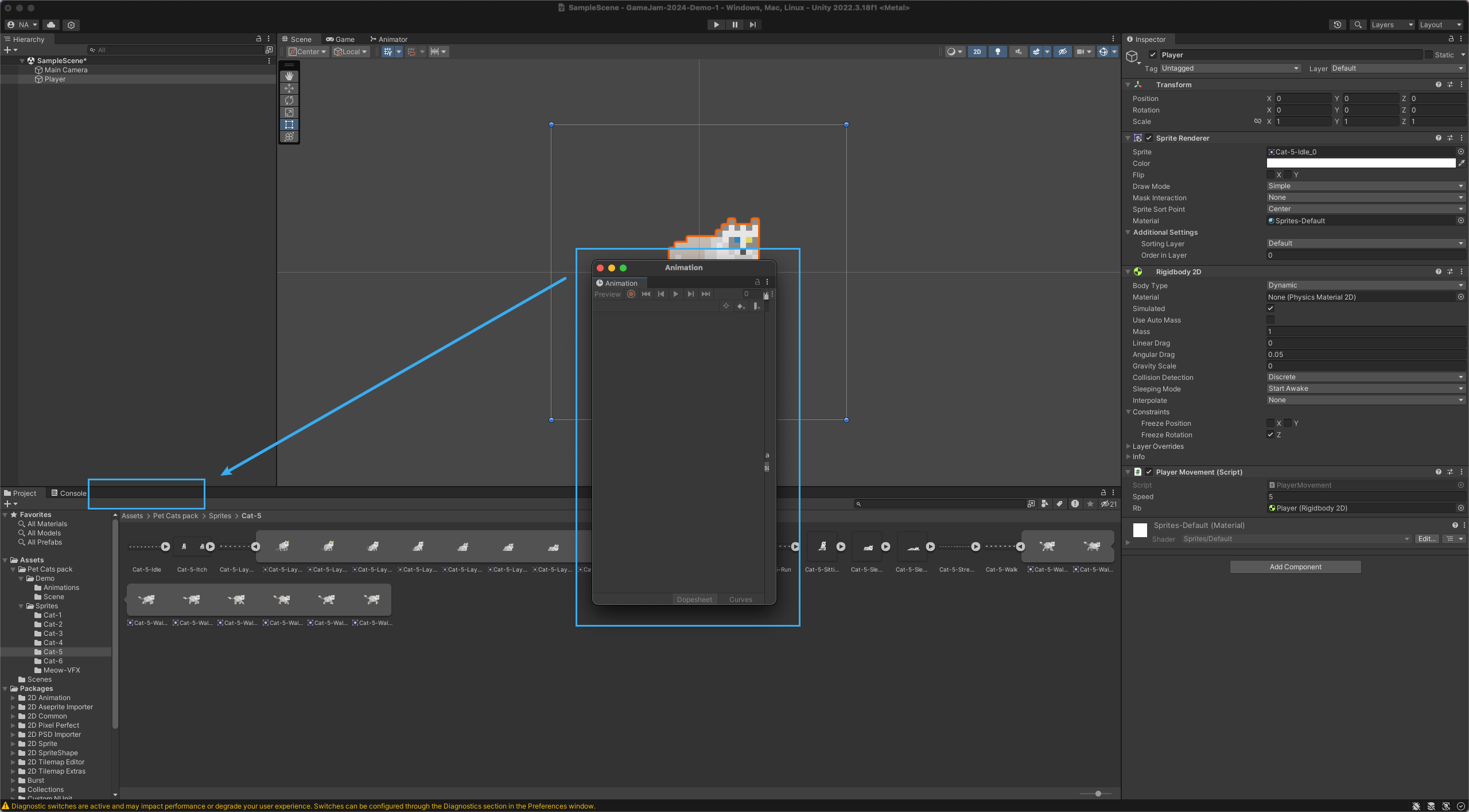Open Undo History icon in top bar
Image resolution: width=1469 pixels, height=812 pixels.
pyautogui.click(x=1337, y=25)
